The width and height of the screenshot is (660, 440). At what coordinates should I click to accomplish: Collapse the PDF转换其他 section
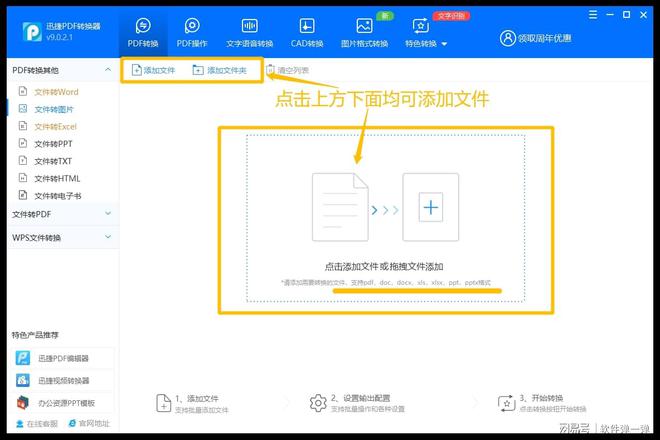coord(108,69)
